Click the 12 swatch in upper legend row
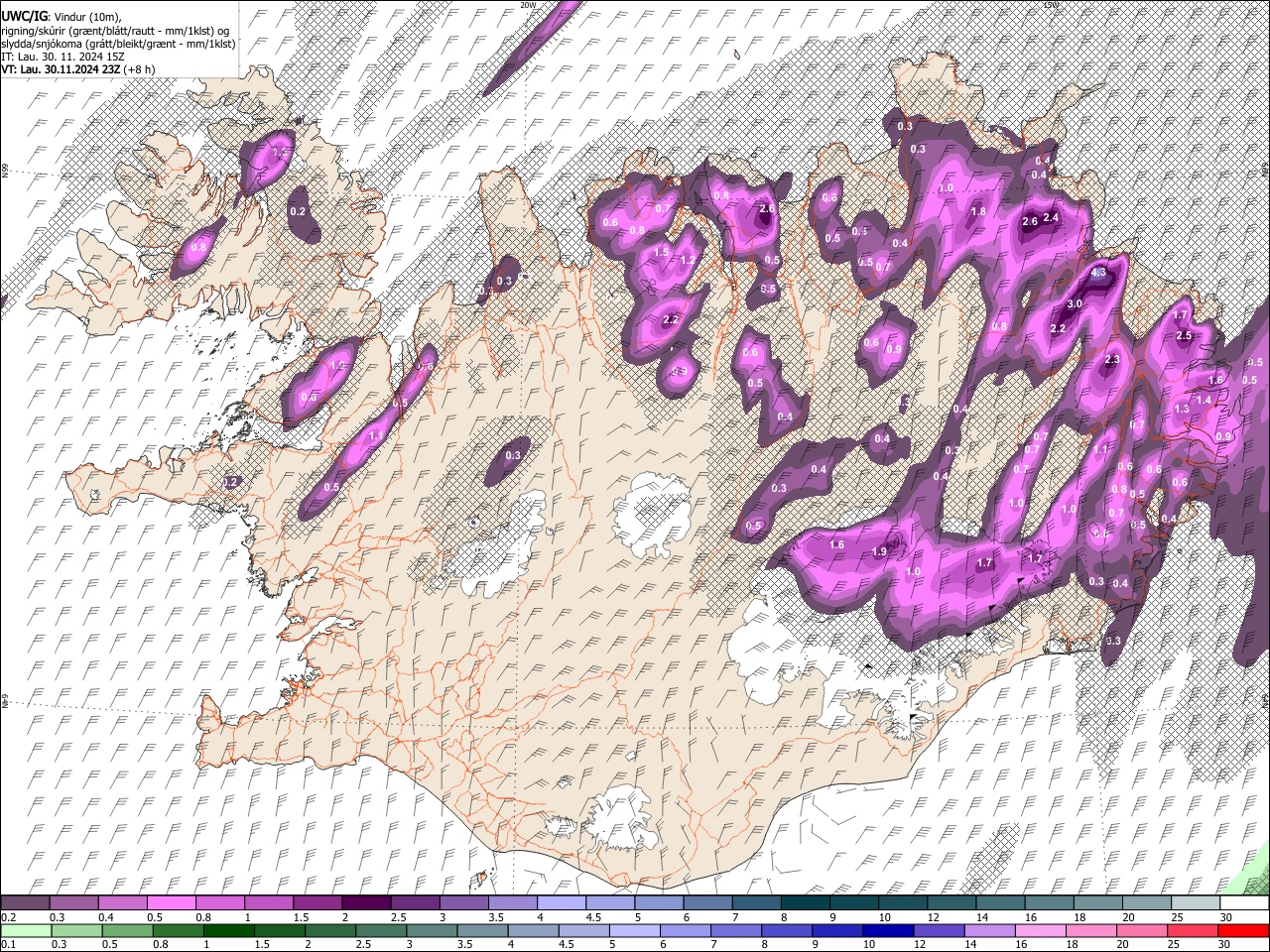This screenshot has height=952, width=1270. [952, 903]
